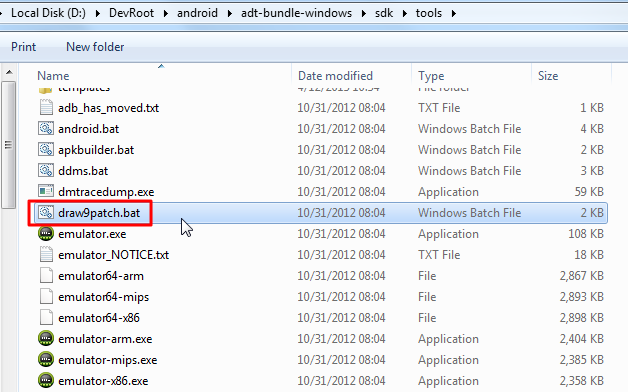Click the ddms.bat gear icon
This screenshot has height=392, width=628.
click(x=46, y=171)
